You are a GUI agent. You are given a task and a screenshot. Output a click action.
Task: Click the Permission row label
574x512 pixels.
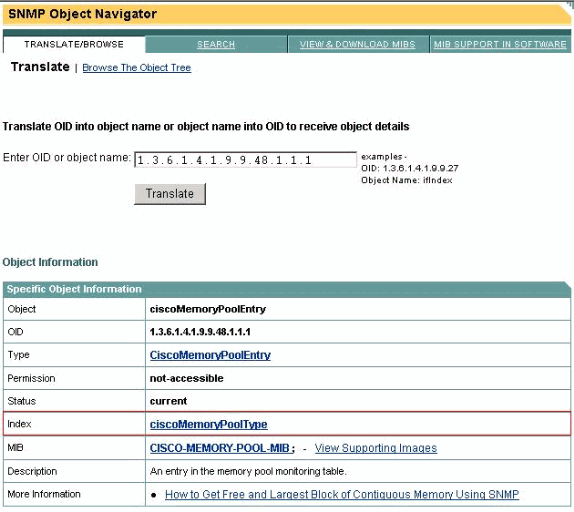[x=31, y=378]
